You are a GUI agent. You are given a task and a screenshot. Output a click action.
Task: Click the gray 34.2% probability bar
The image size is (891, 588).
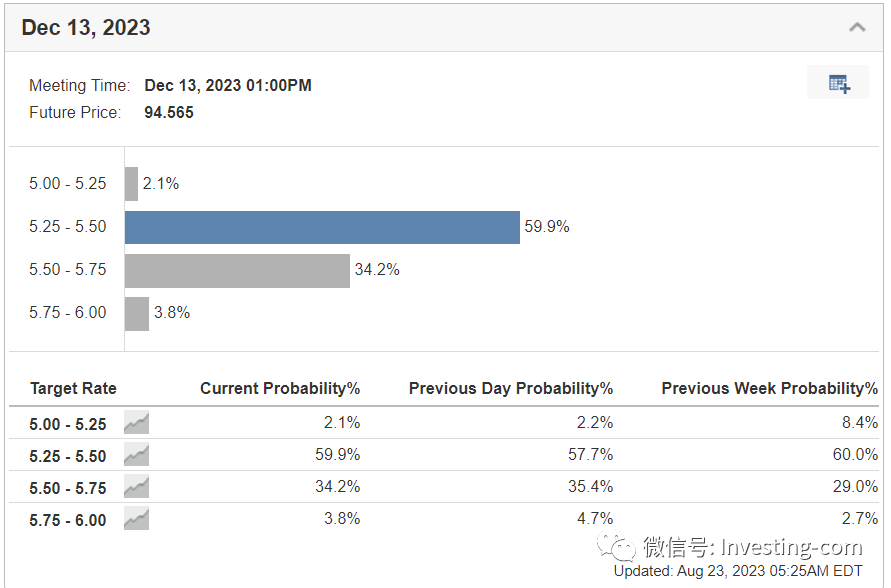[x=237, y=270]
